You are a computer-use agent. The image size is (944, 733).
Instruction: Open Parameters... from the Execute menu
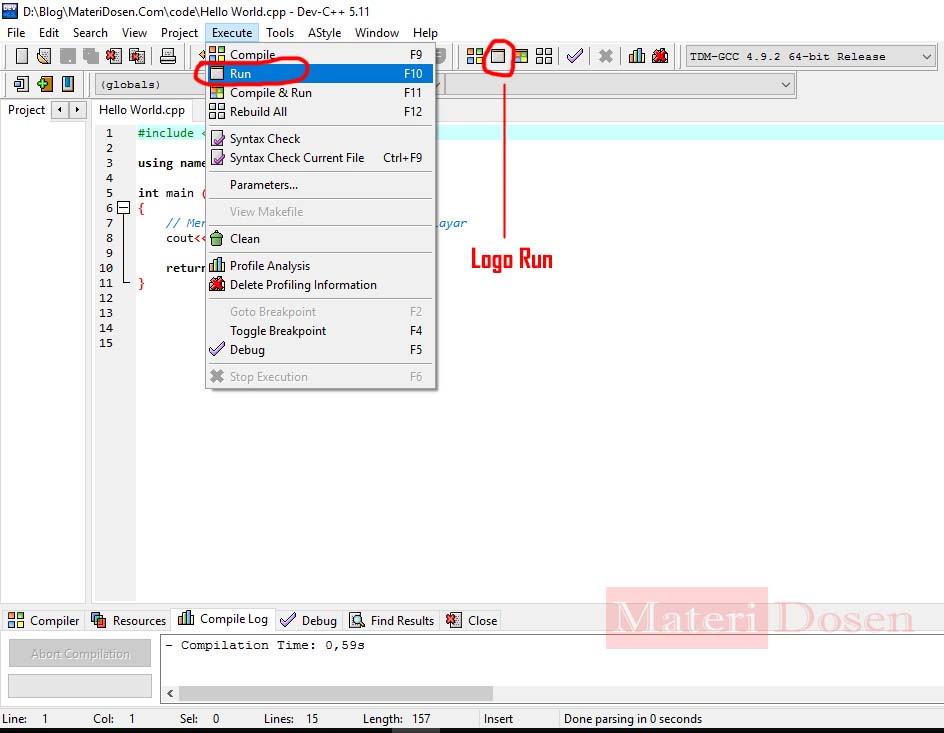(x=320, y=185)
